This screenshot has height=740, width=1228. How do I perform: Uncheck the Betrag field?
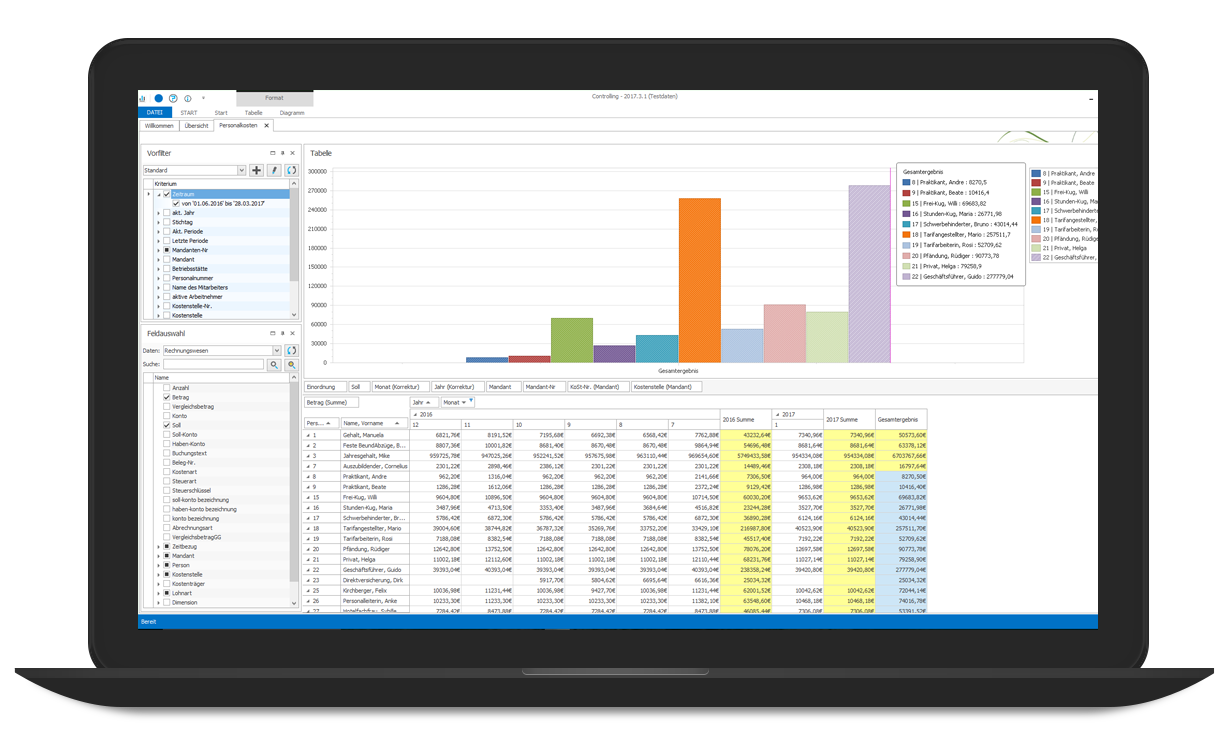[166, 398]
